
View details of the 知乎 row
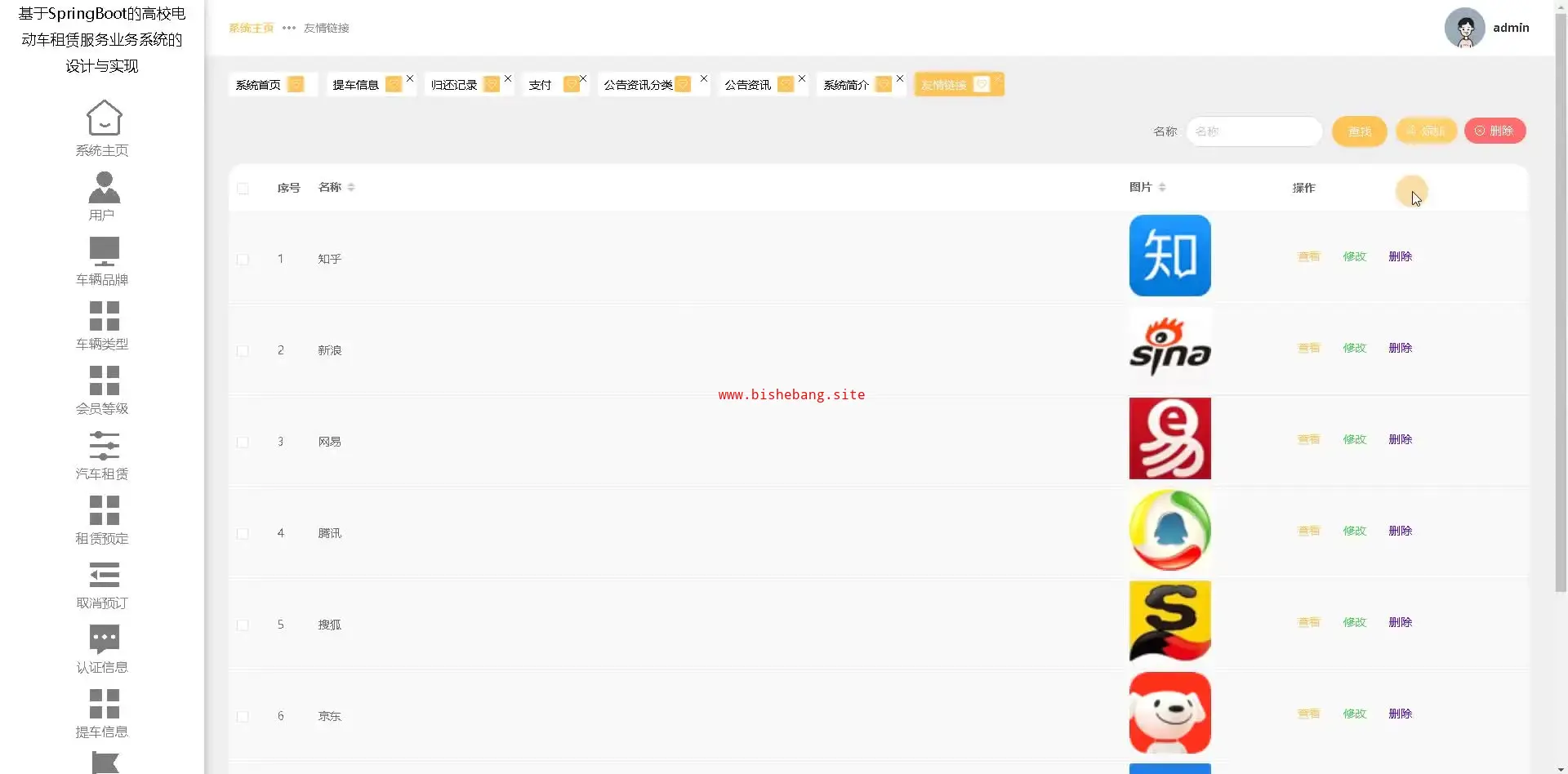coord(1308,256)
